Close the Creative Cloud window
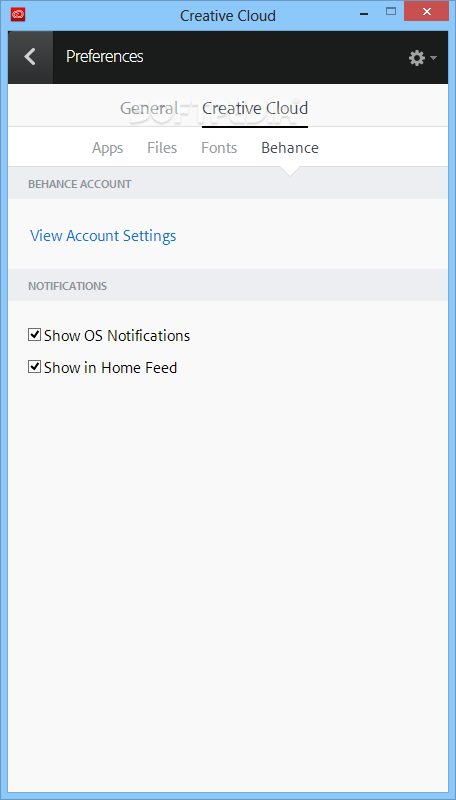The image size is (456, 800). (426, 11)
